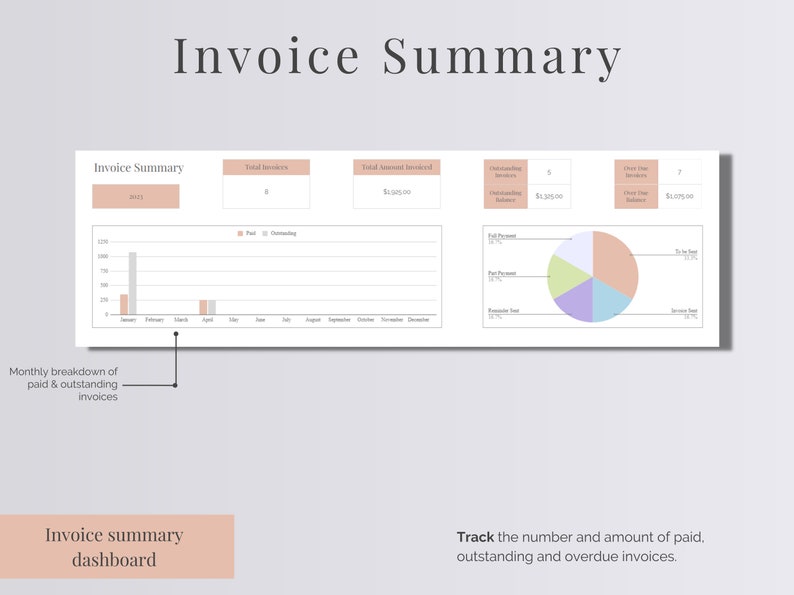
Task: Select the outstanding invoices count 5
Action: pos(549,172)
